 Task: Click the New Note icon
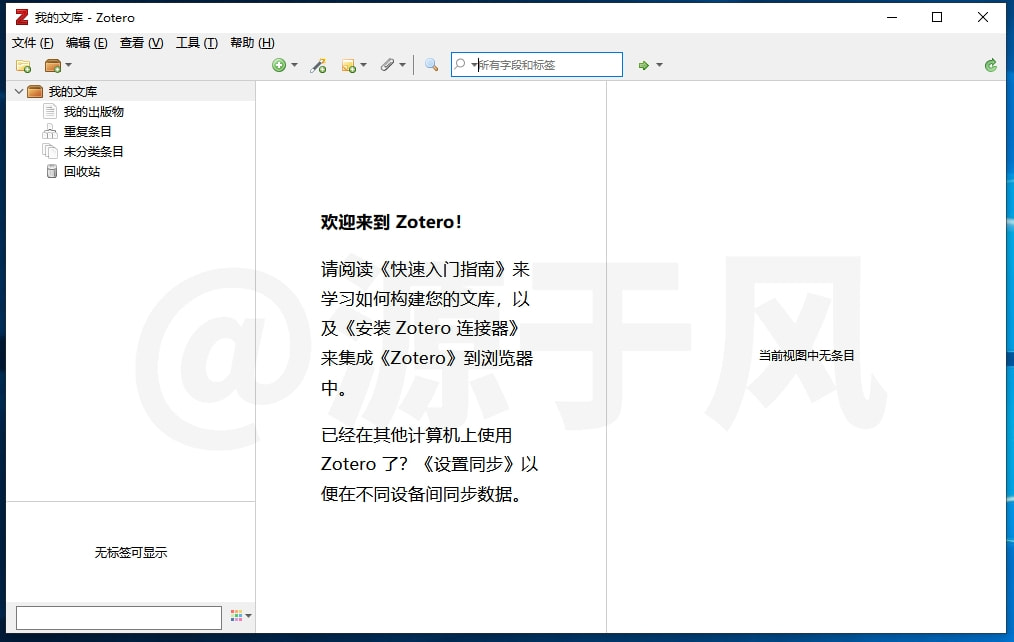click(x=349, y=65)
